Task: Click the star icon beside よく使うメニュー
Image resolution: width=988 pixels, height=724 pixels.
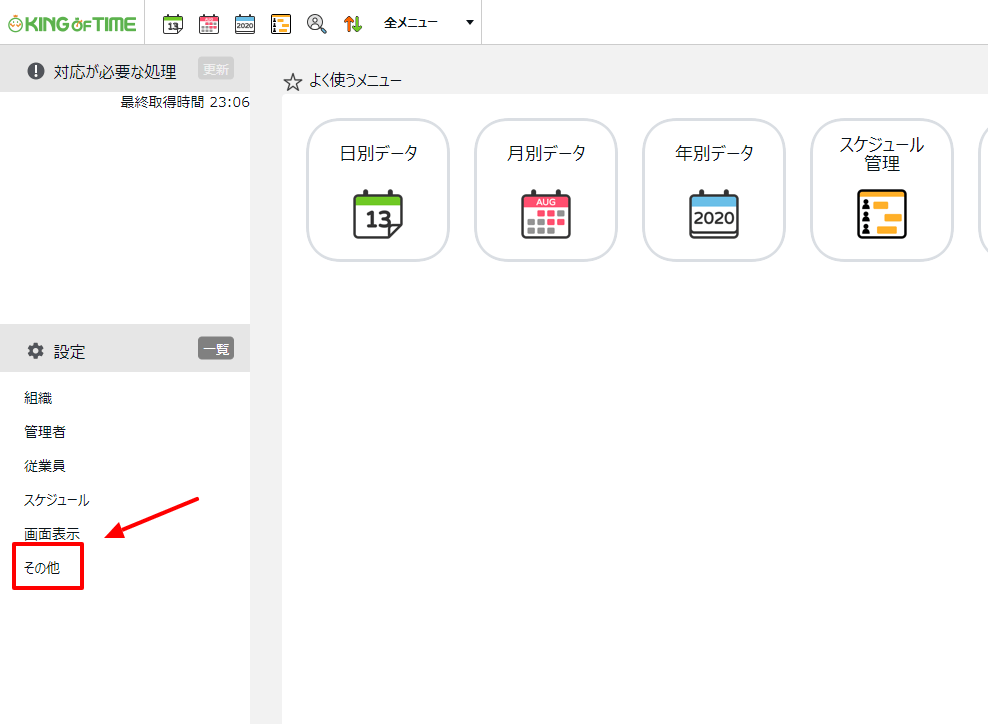Action: click(x=292, y=82)
